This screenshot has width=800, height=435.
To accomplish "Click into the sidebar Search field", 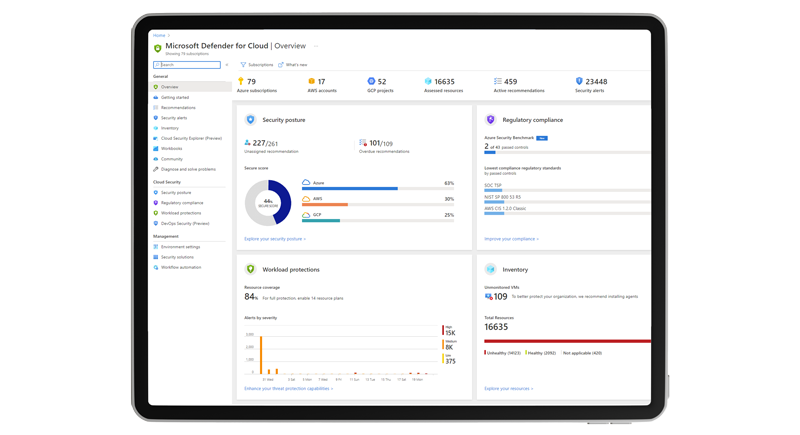I will (187, 65).
